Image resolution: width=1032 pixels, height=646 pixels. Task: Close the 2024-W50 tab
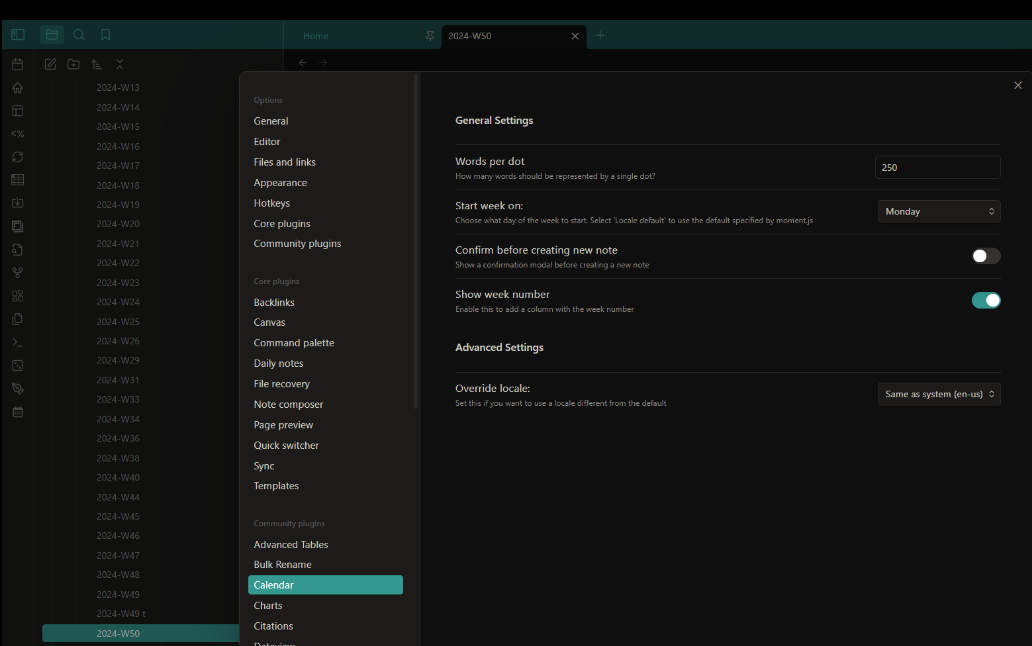575,36
